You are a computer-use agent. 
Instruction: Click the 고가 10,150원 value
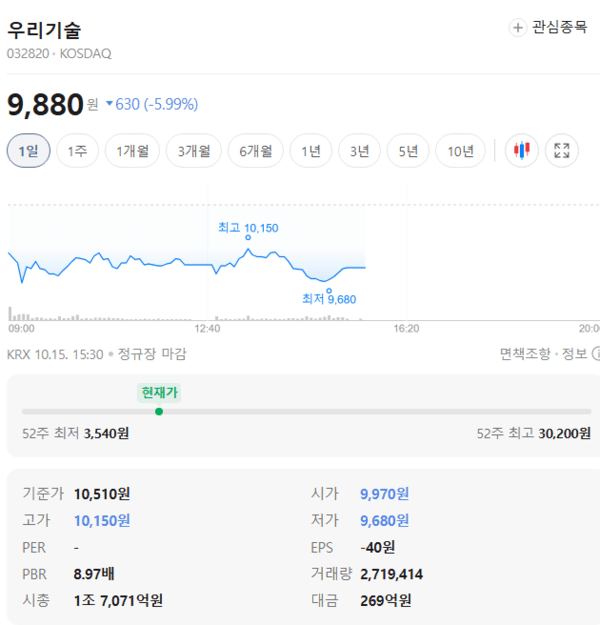point(102,521)
